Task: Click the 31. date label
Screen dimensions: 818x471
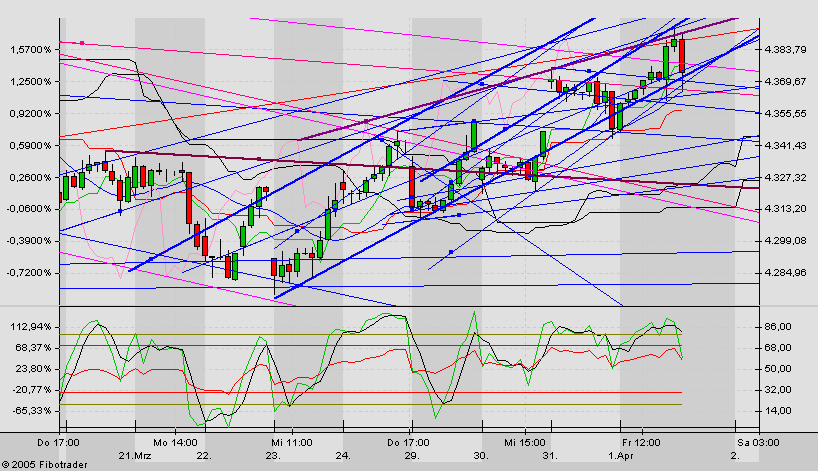Action: click(x=550, y=456)
